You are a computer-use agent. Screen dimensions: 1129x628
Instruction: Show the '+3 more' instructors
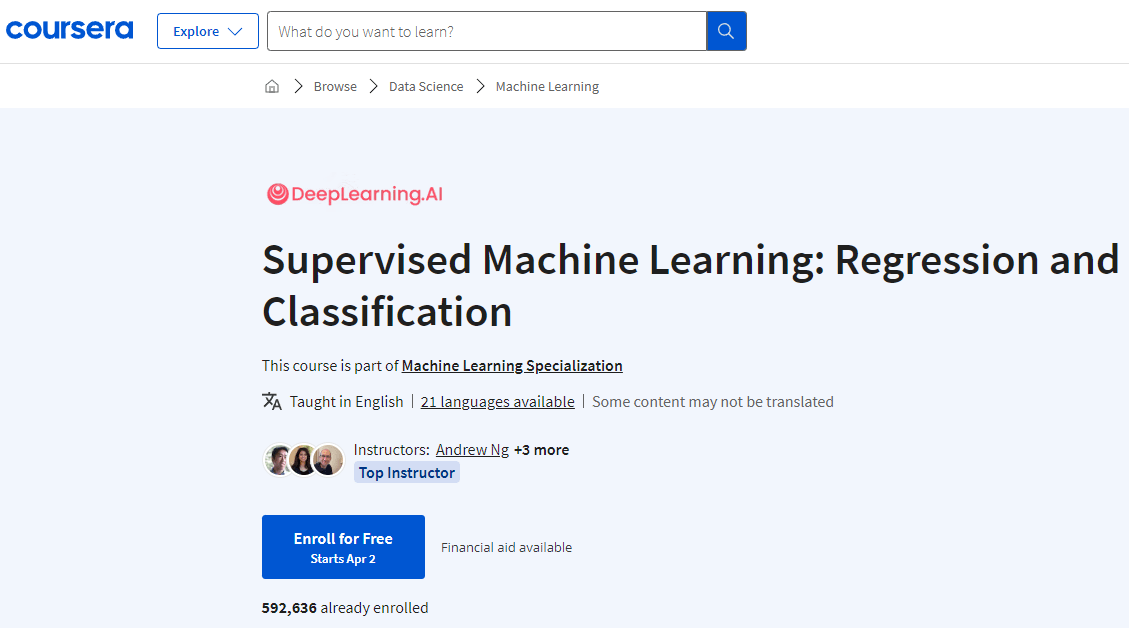[541, 450]
